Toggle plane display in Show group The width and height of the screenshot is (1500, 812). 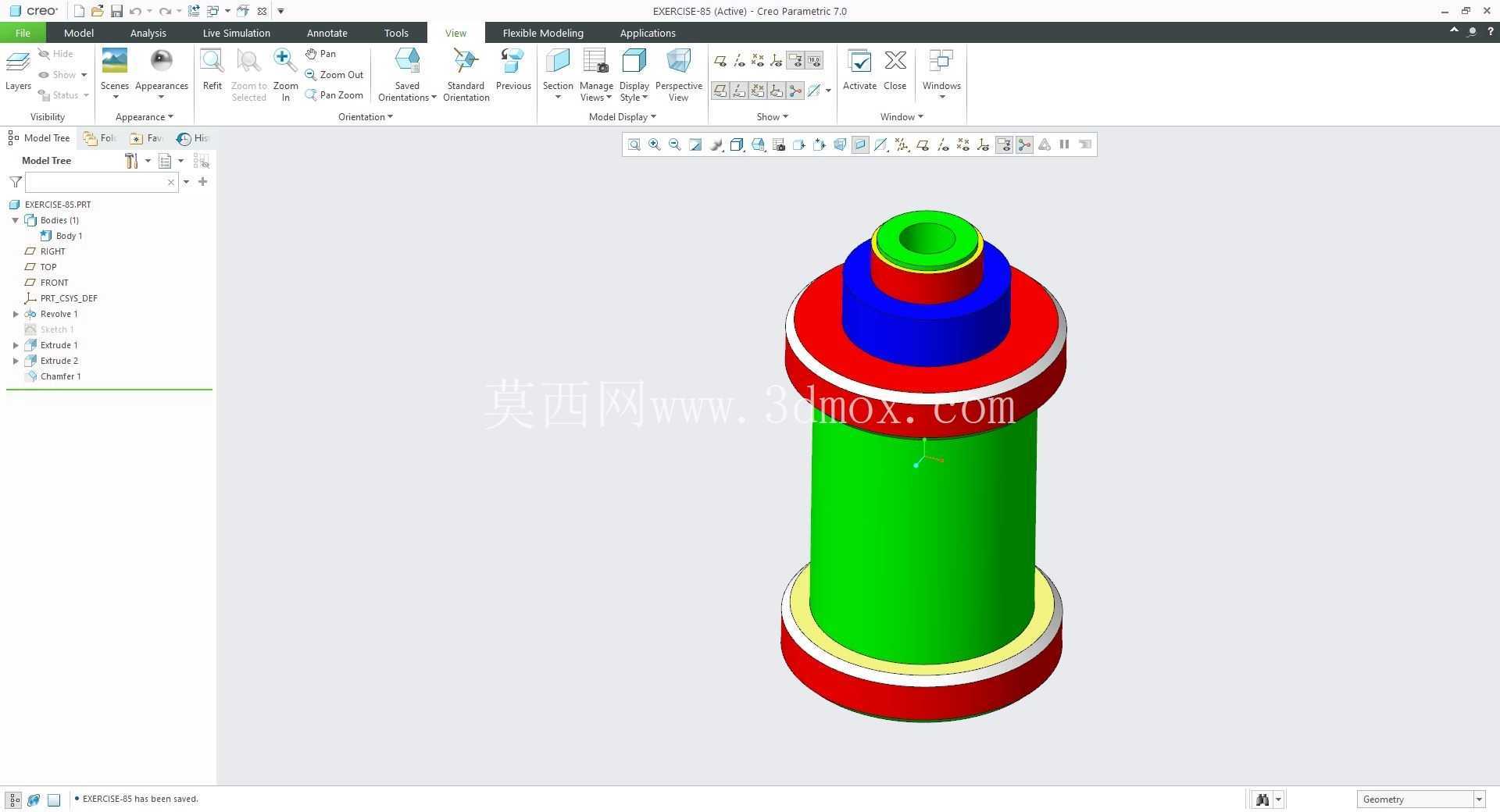(x=720, y=61)
